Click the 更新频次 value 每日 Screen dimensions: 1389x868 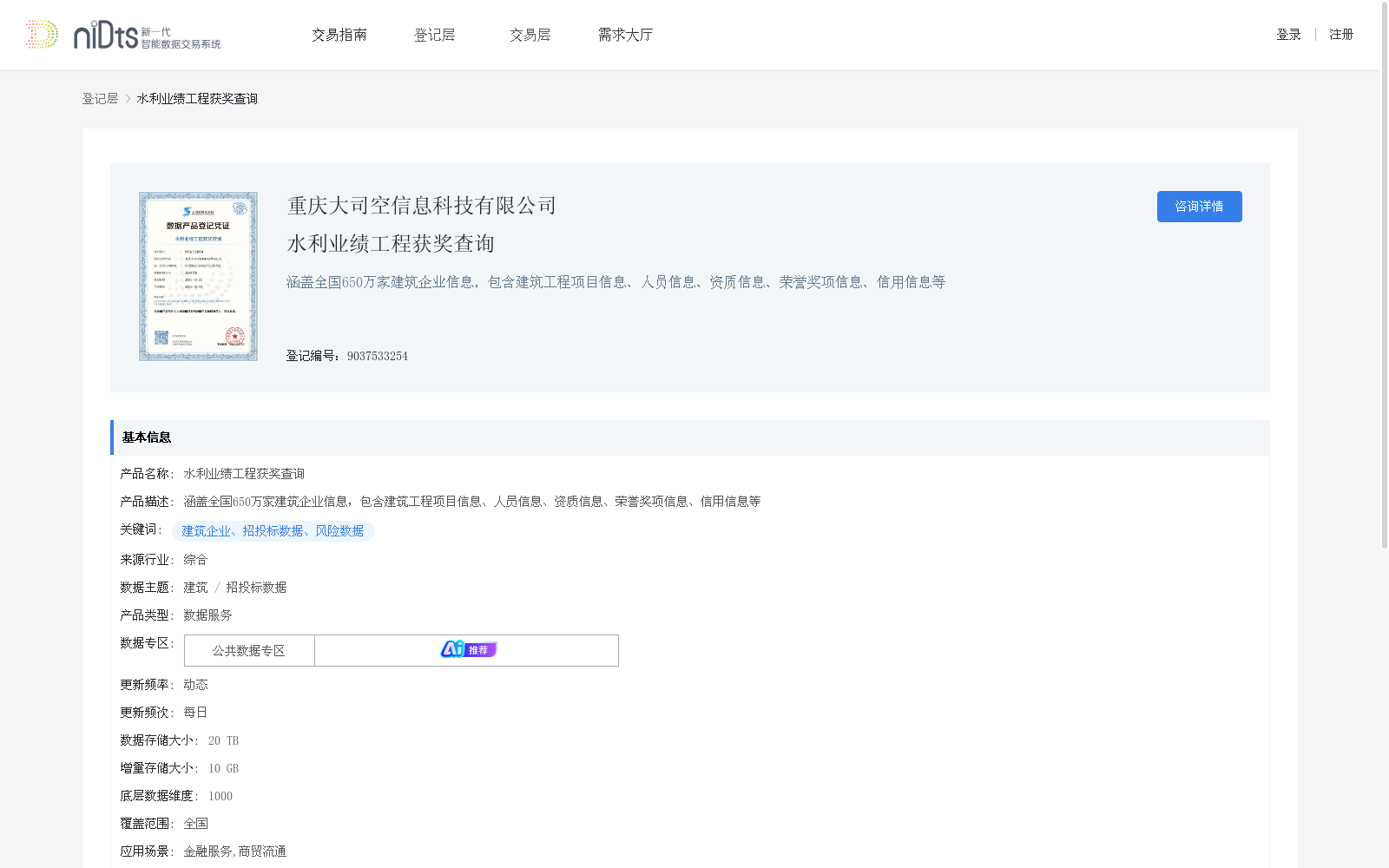tap(195, 713)
